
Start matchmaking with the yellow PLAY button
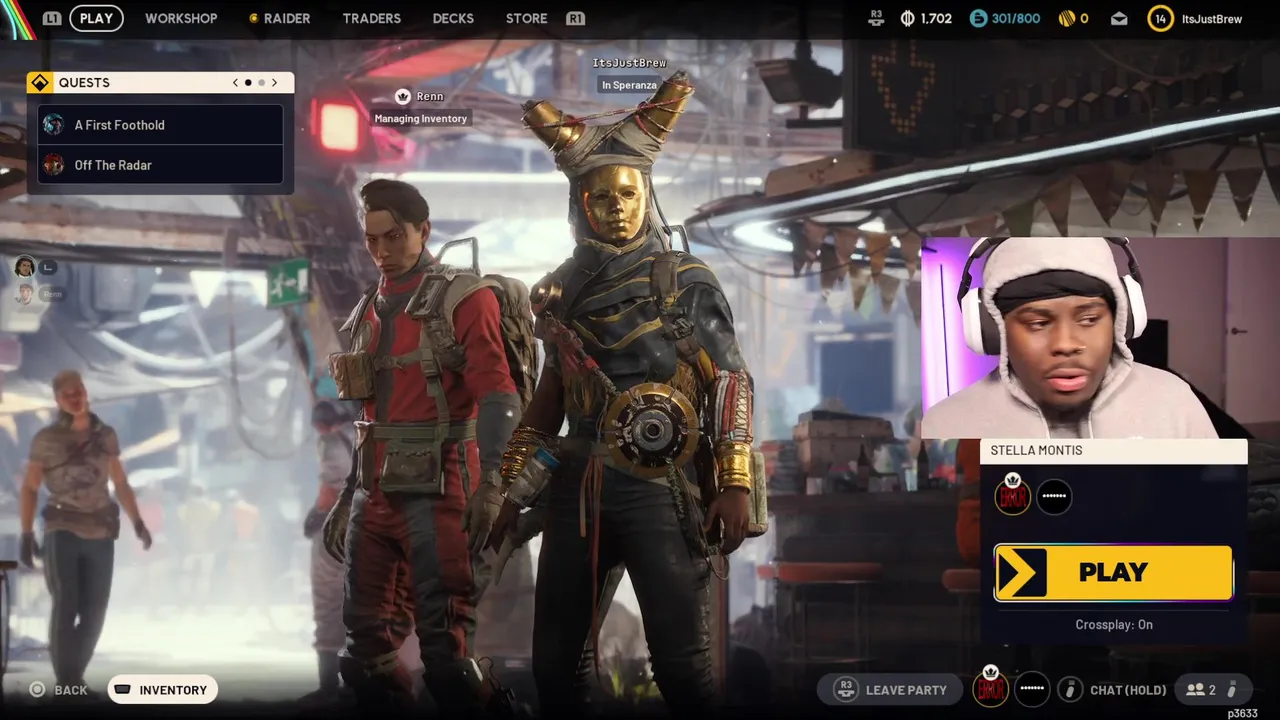(1113, 572)
